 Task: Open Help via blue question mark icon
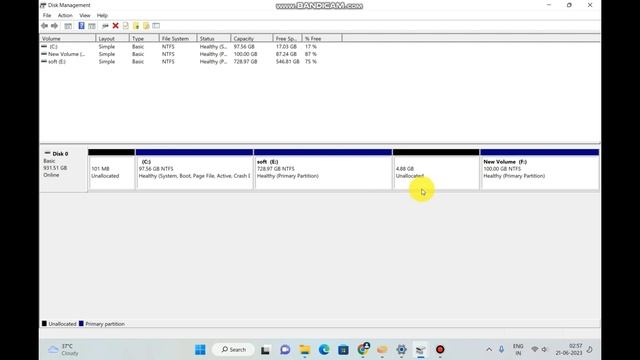[x=81, y=26]
